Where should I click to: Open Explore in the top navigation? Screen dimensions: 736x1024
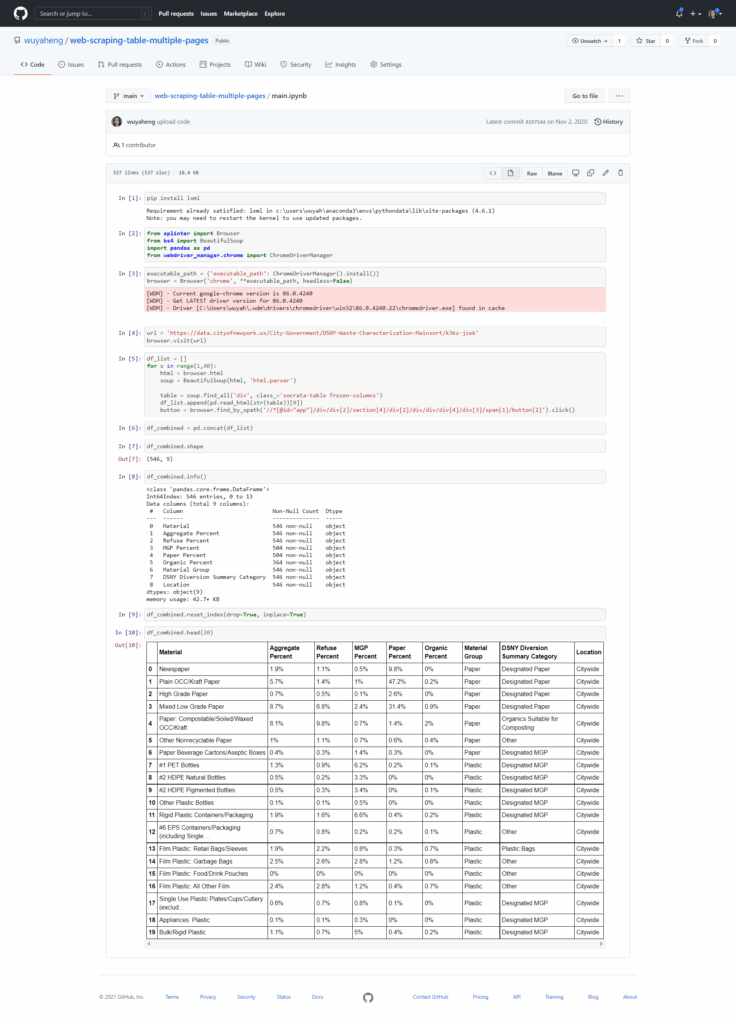274,13
